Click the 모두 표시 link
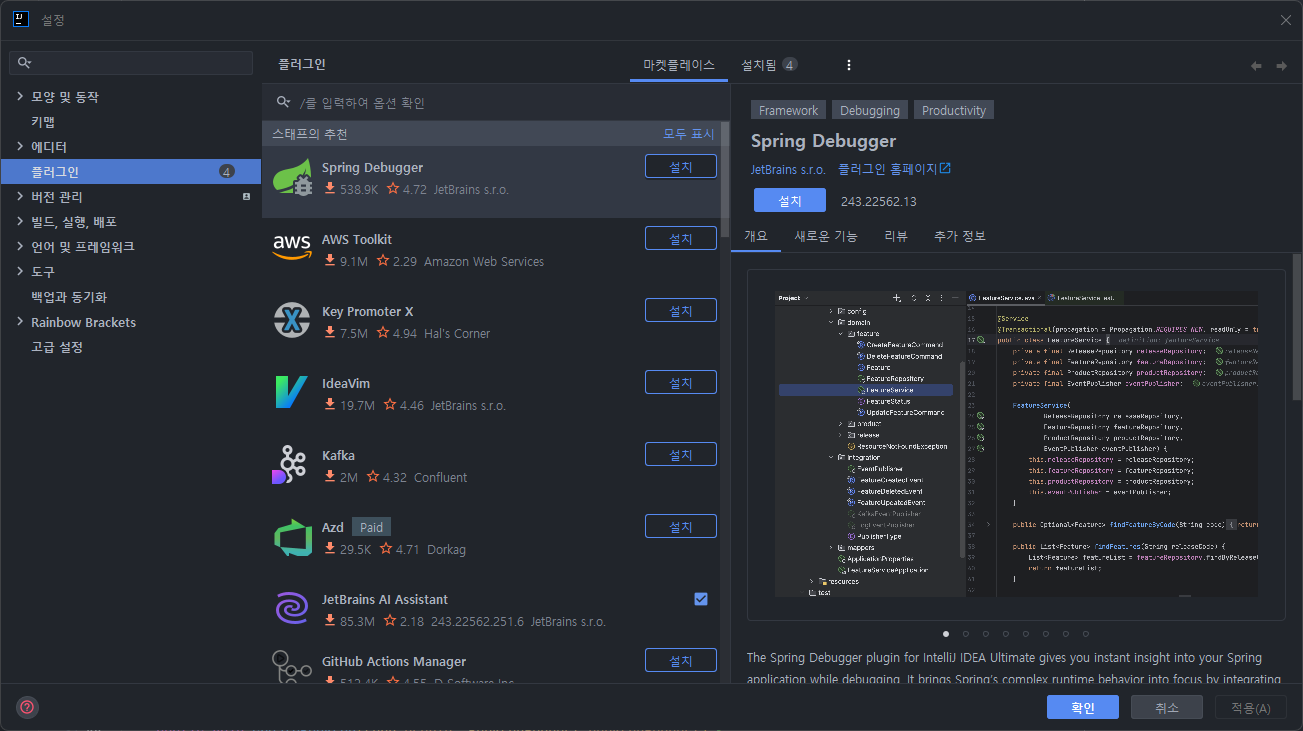Image resolution: width=1303 pixels, height=731 pixels. point(689,134)
